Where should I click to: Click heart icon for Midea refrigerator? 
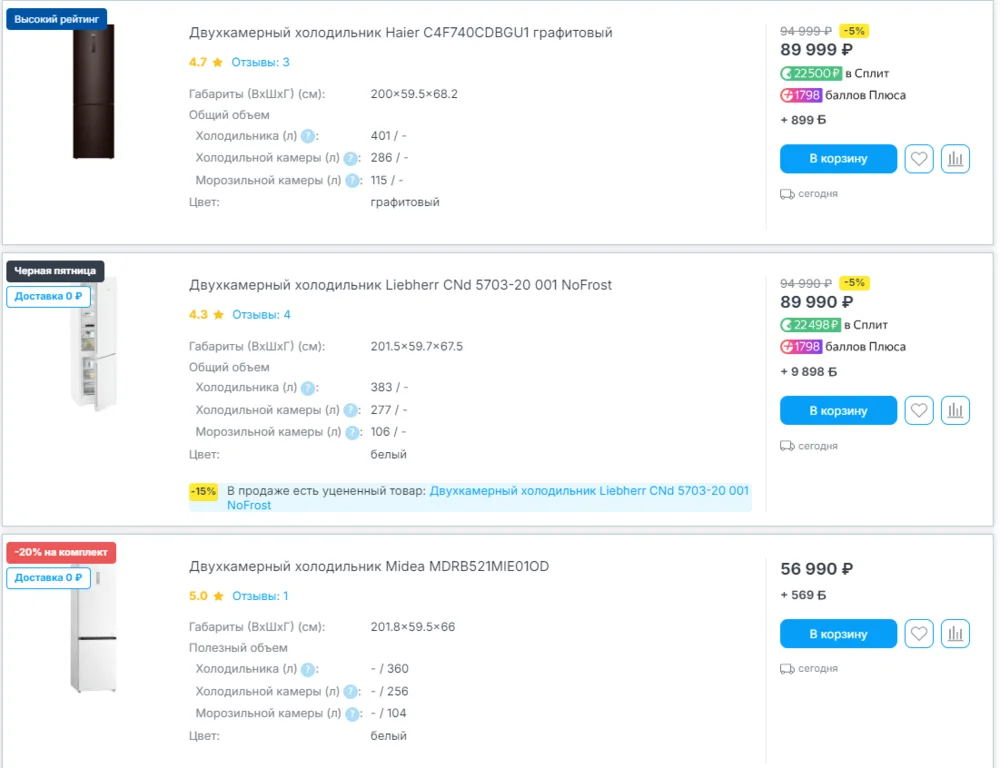tap(919, 633)
